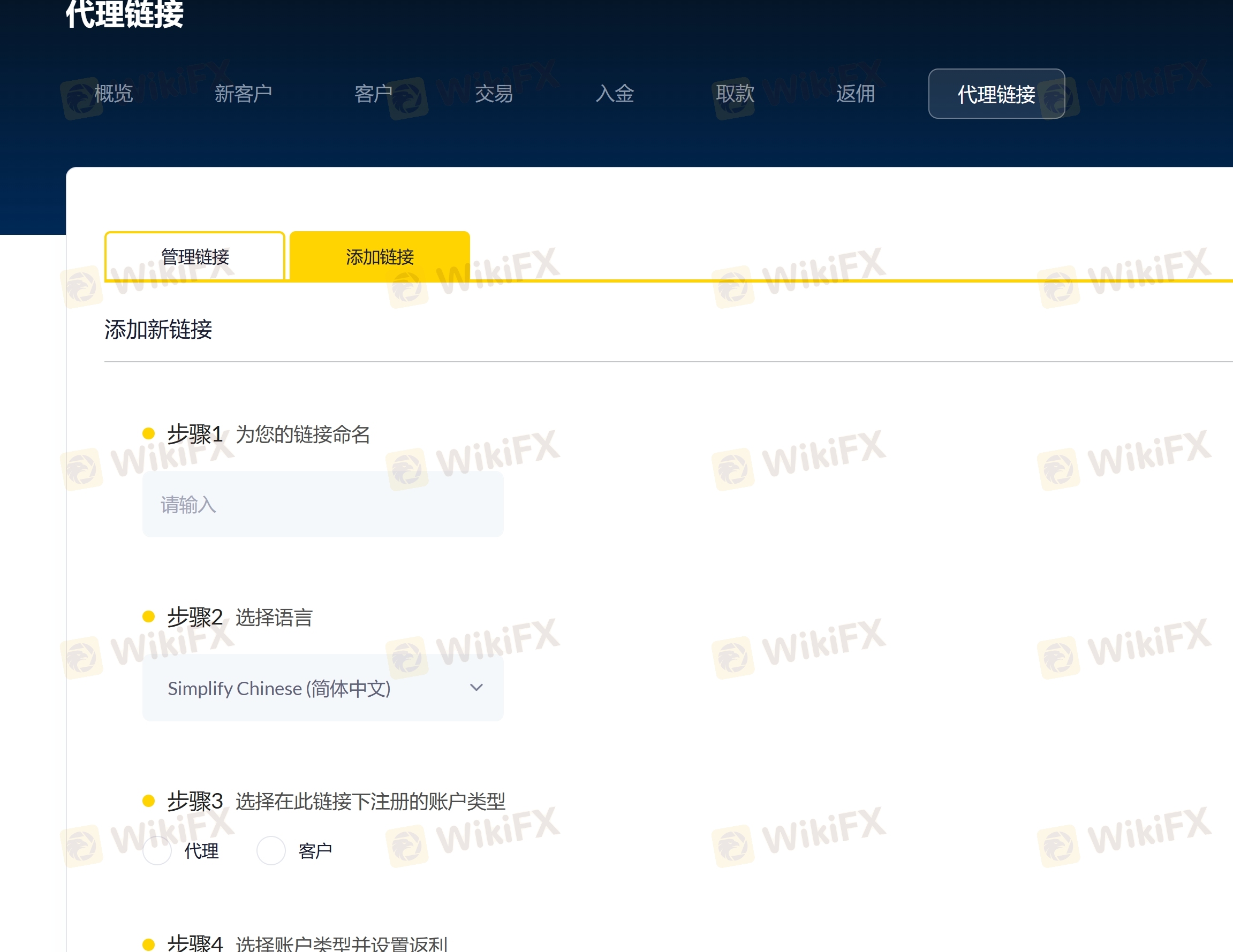Select the 入金 deposit tab
The height and width of the screenshot is (952, 1233).
click(x=615, y=94)
